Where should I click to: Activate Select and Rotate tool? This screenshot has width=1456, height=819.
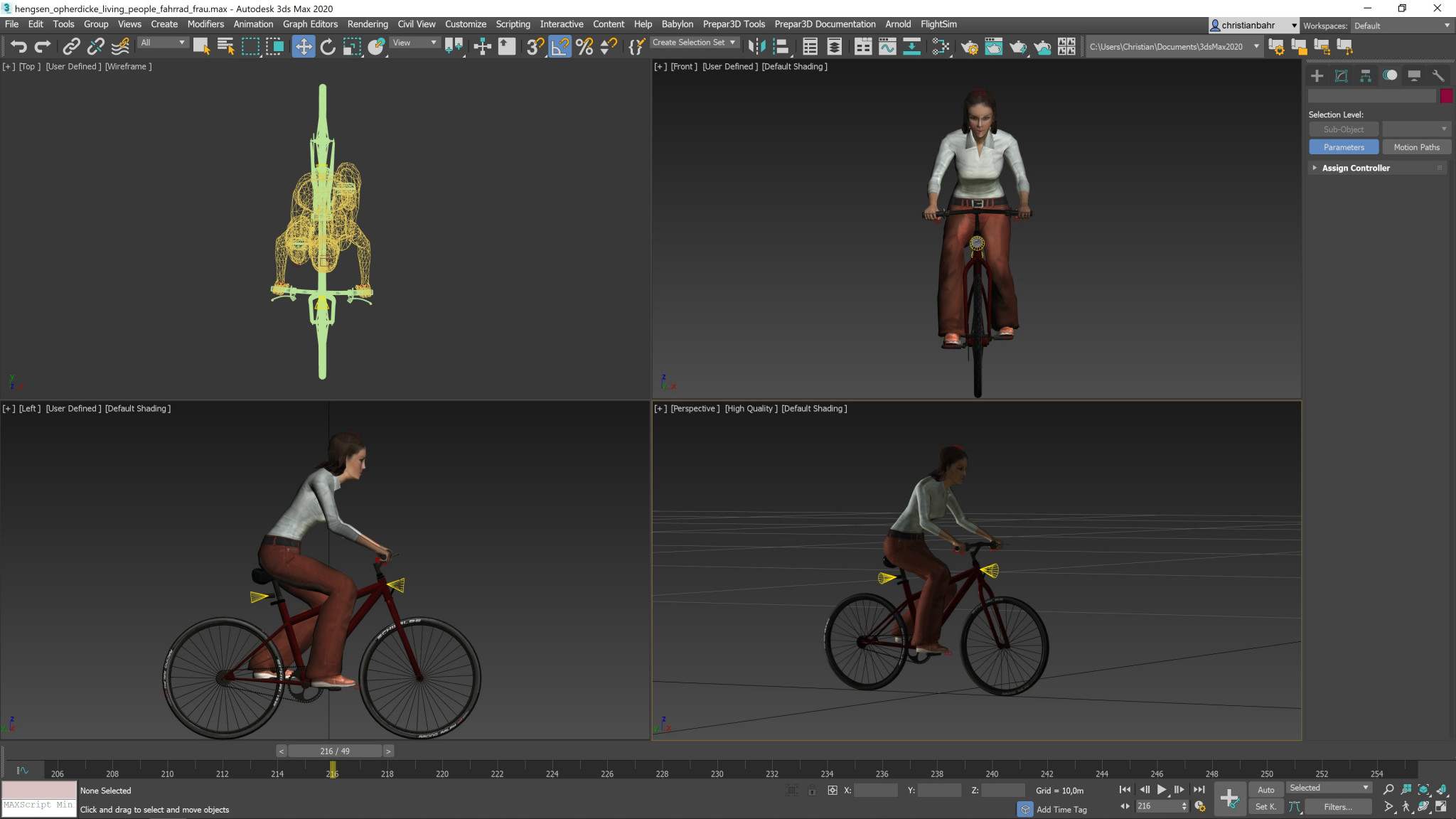(327, 47)
